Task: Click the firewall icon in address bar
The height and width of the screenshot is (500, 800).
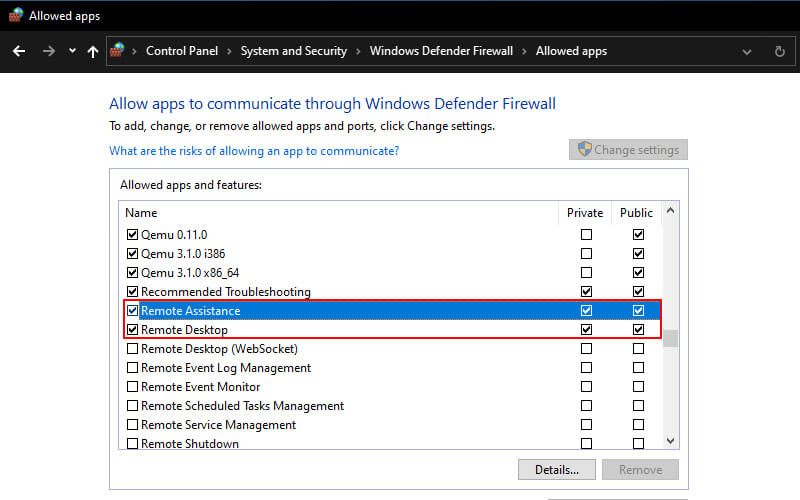Action: coord(118,51)
